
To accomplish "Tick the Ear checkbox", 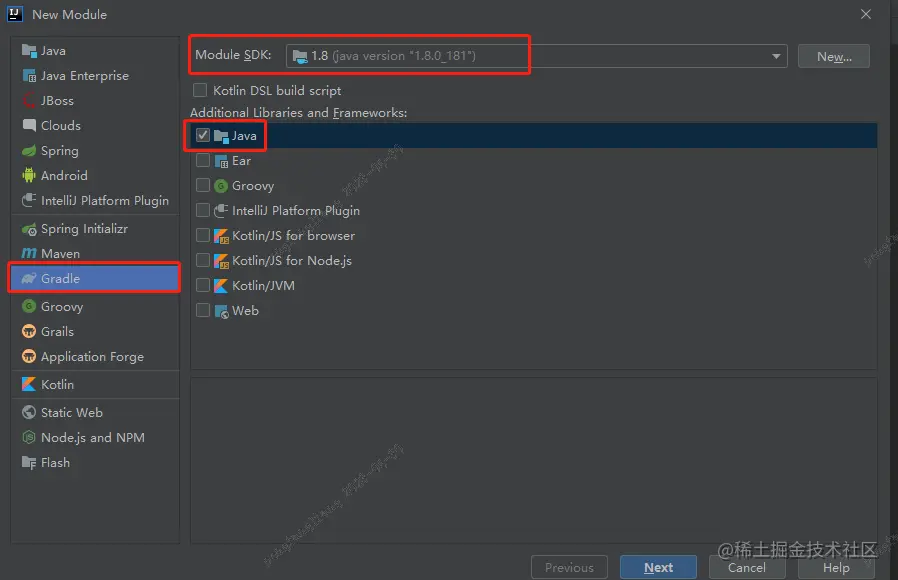I will click(x=203, y=160).
